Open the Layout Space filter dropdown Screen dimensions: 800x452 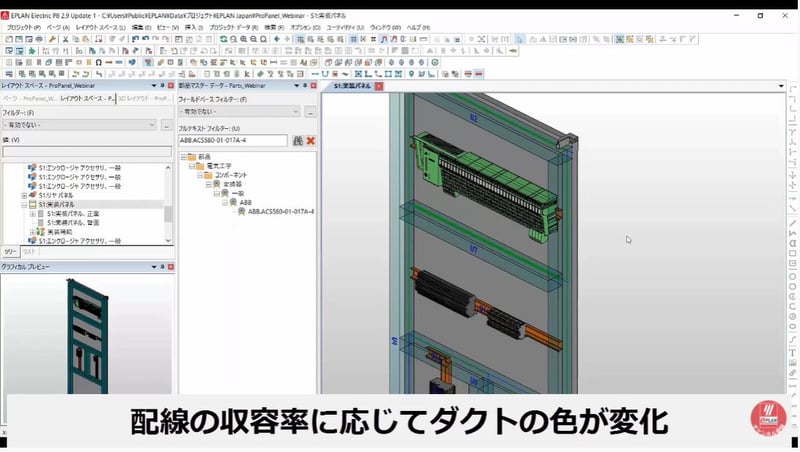tap(152, 124)
